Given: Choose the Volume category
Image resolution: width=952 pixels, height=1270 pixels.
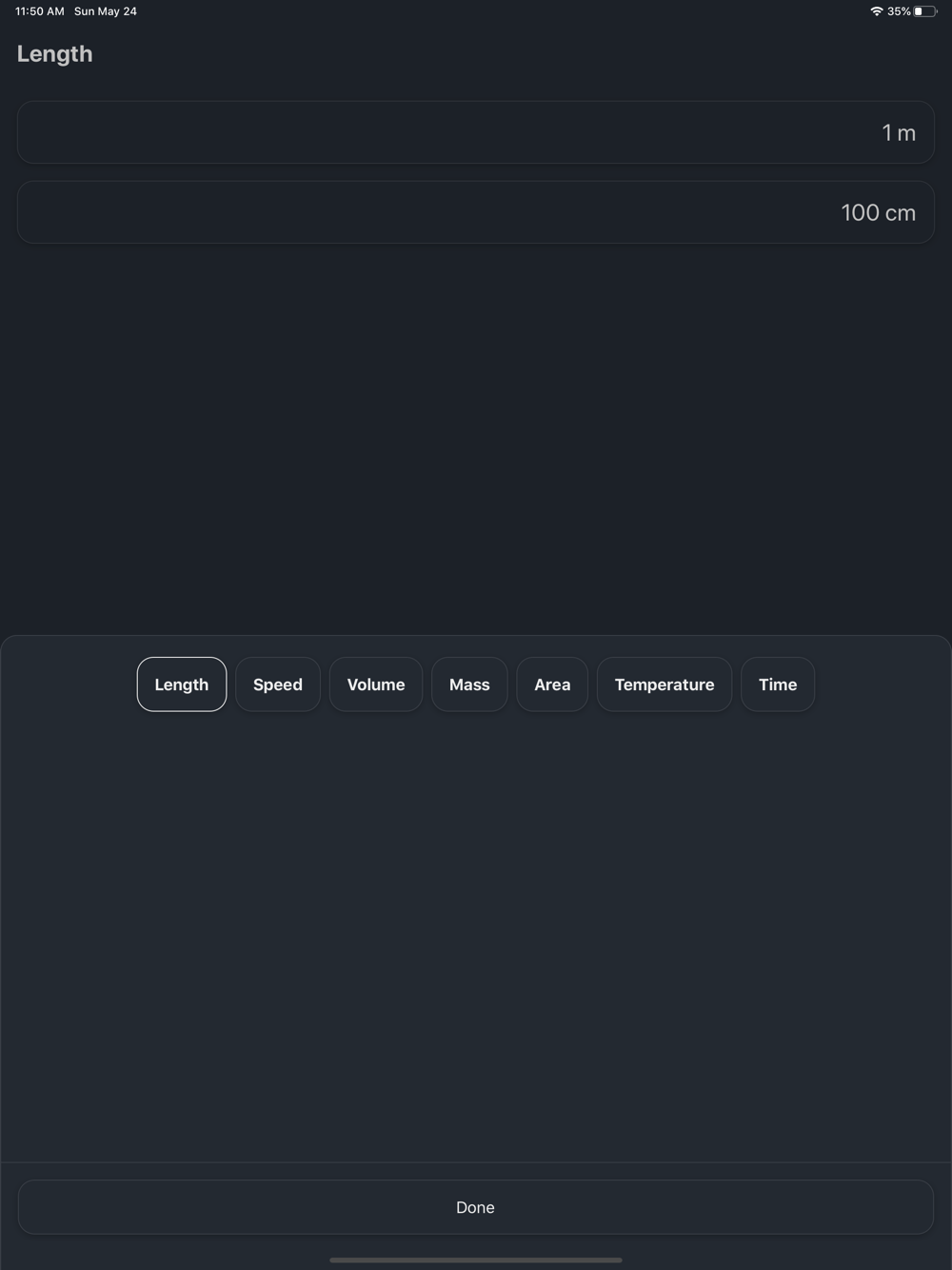Looking at the screenshot, I should 376,685.
